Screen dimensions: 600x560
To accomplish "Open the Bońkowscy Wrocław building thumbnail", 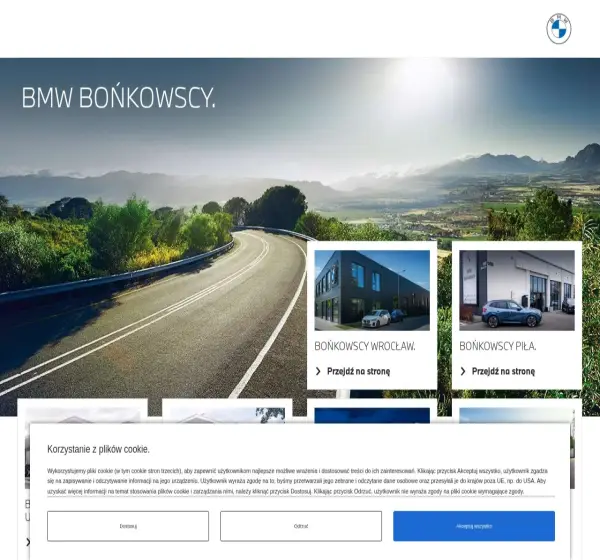I will pos(372,290).
